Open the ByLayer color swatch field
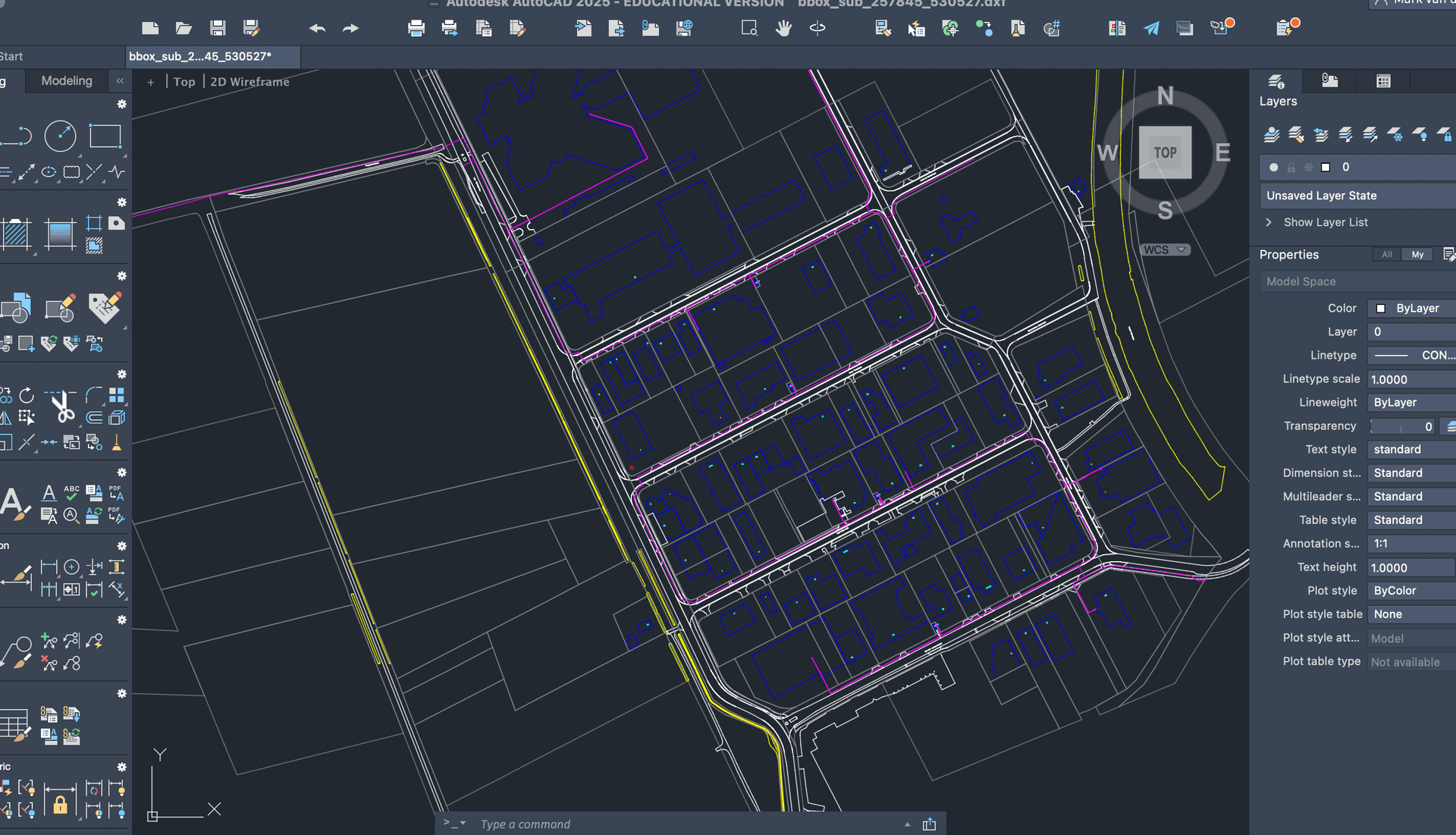Image resolution: width=1456 pixels, height=835 pixels. [1411, 309]
